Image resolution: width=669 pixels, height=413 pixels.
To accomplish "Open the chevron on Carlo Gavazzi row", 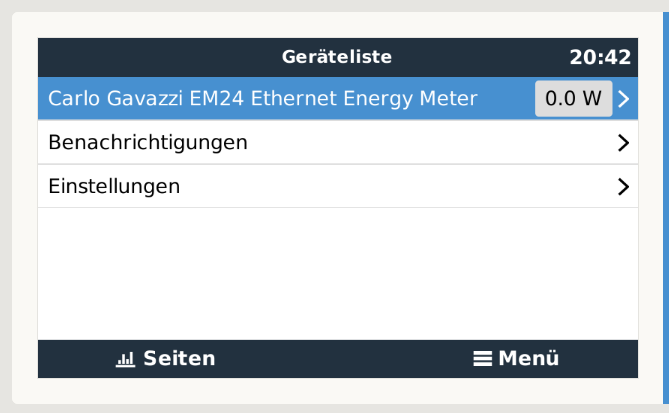I will tap(623, 99).
